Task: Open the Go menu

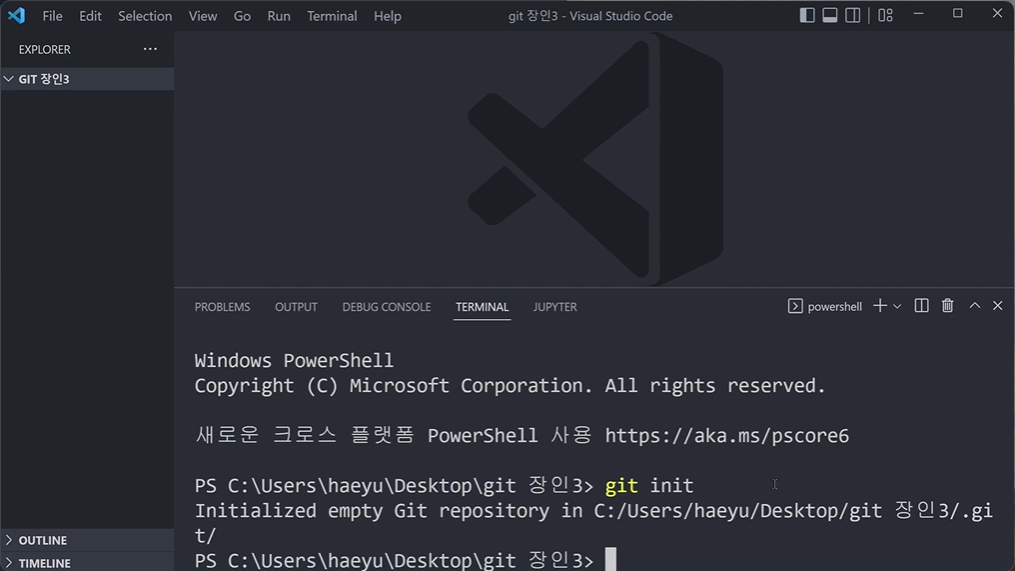Action: point(242,16)
